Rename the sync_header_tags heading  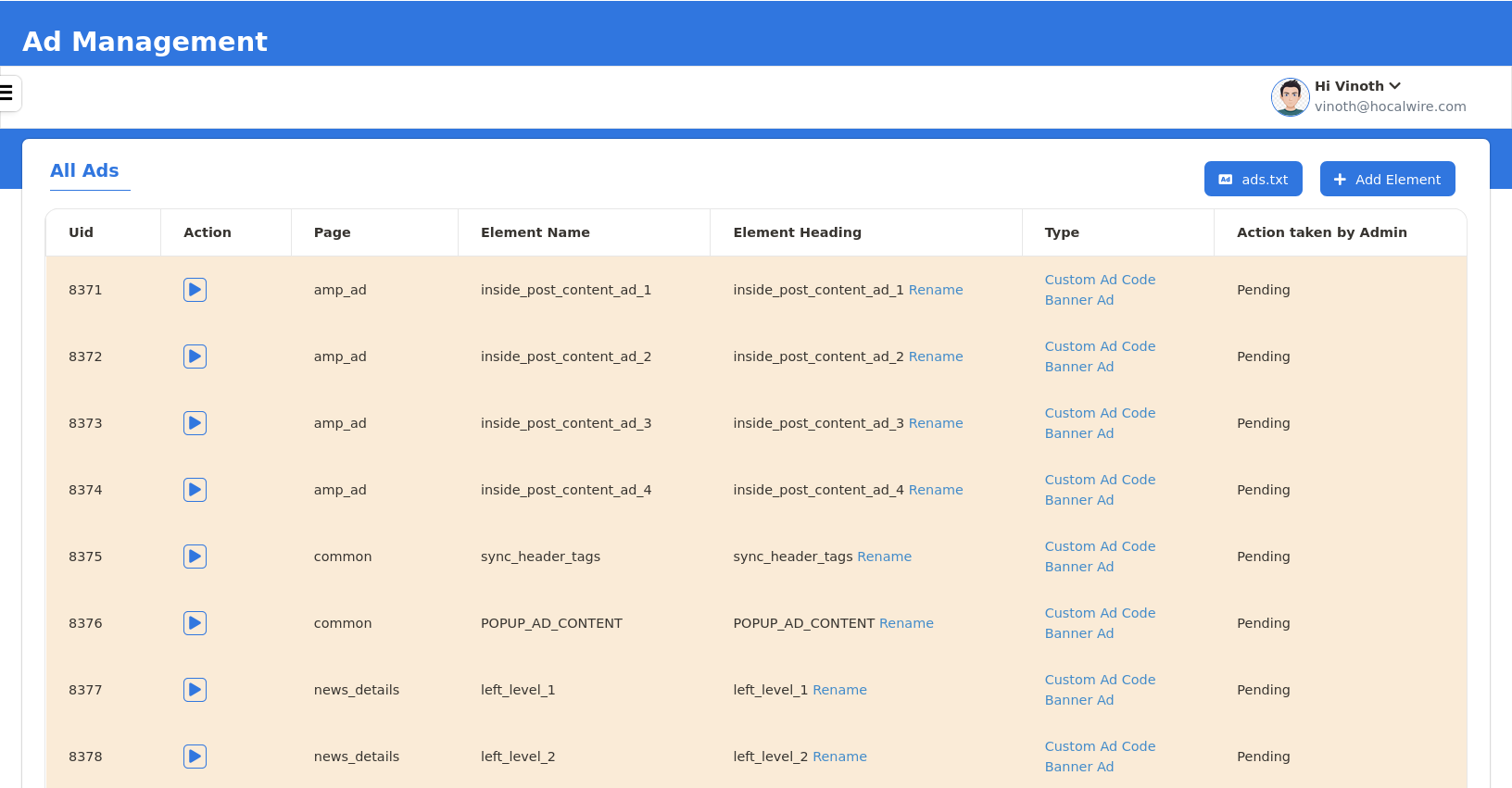click(x=884, y=557)
